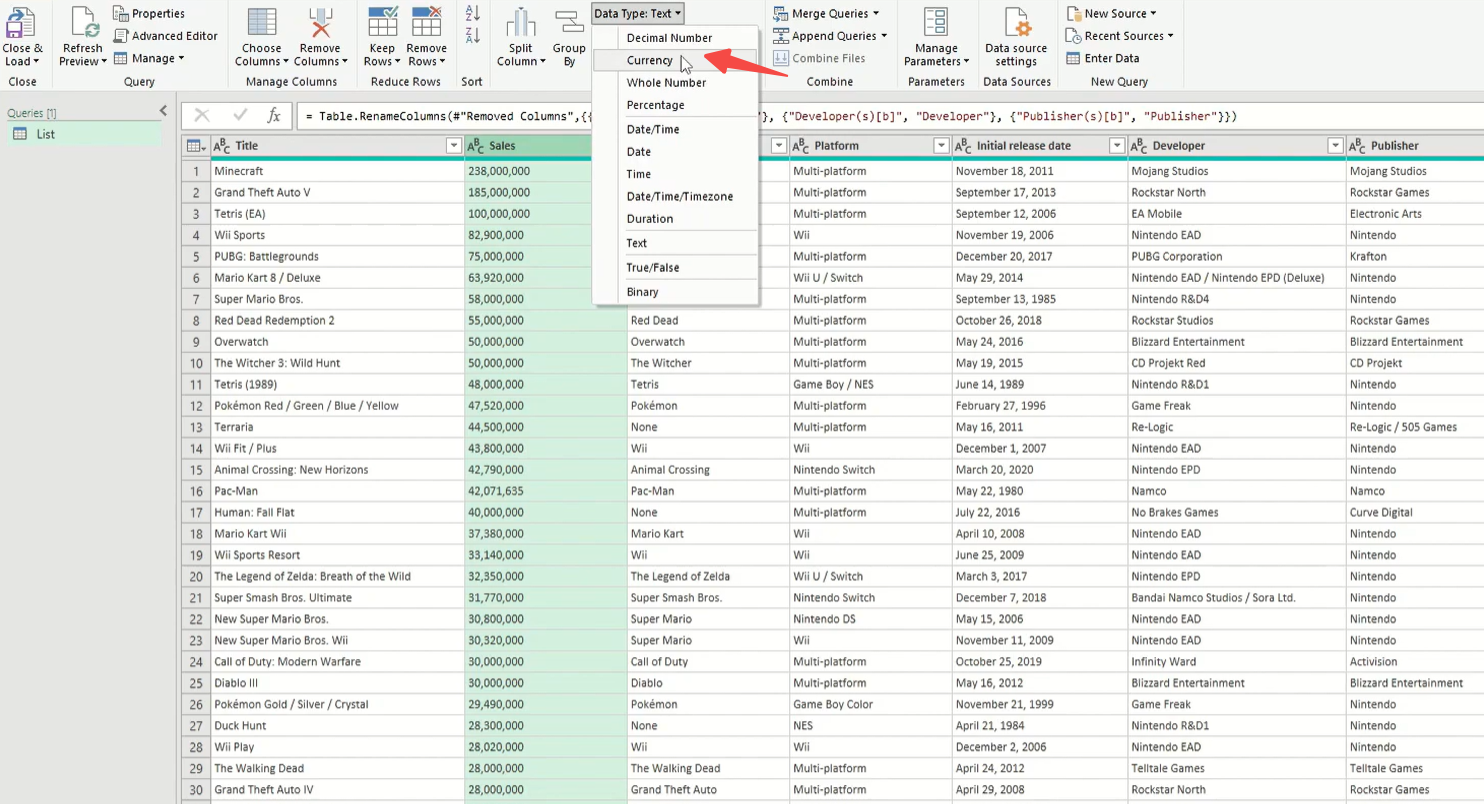Open the Data Type: Text dropdown
1484x804 pixels.
pos(638,13)
